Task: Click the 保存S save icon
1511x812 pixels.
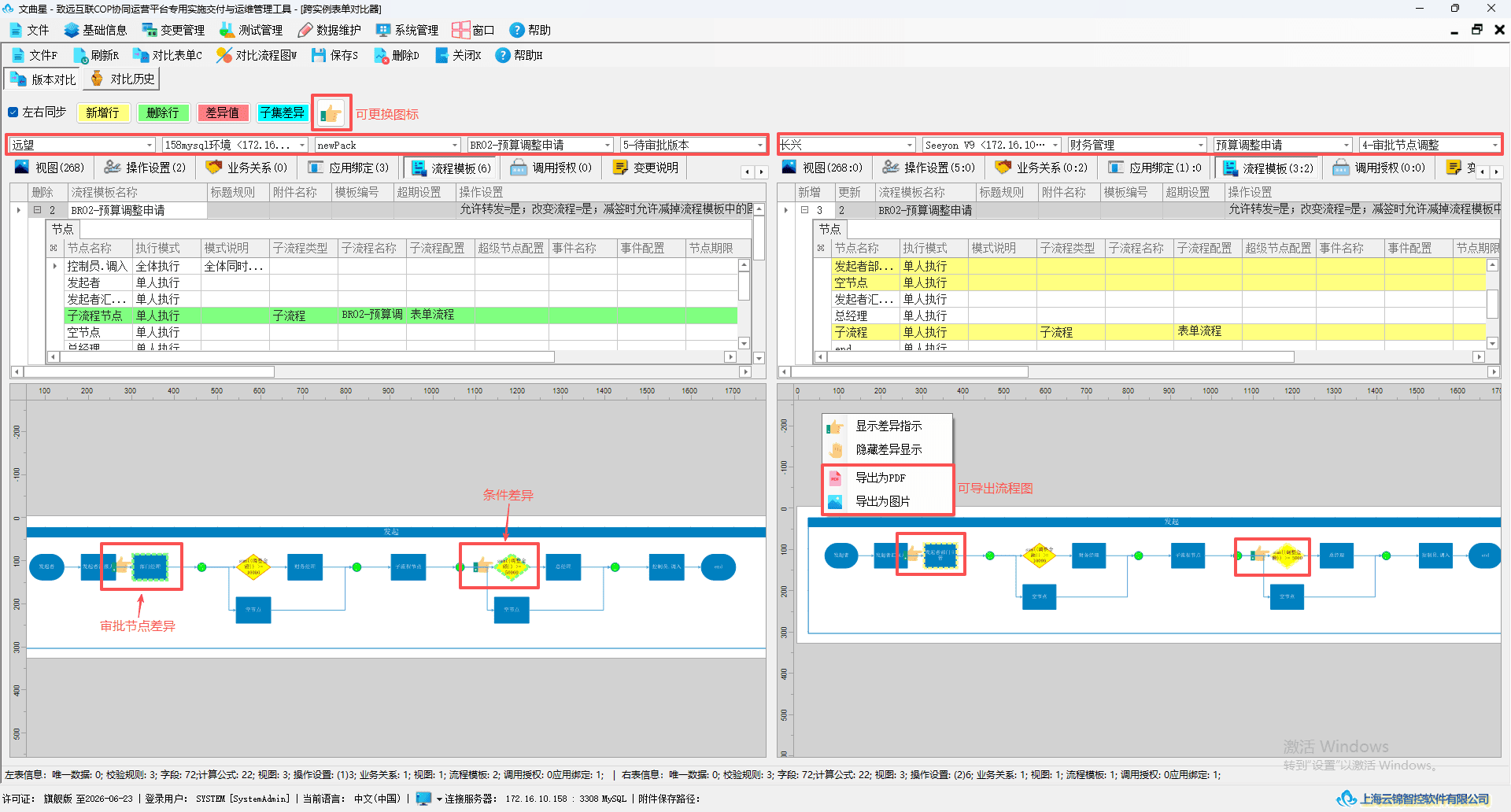Action: (x=319, y=55)
